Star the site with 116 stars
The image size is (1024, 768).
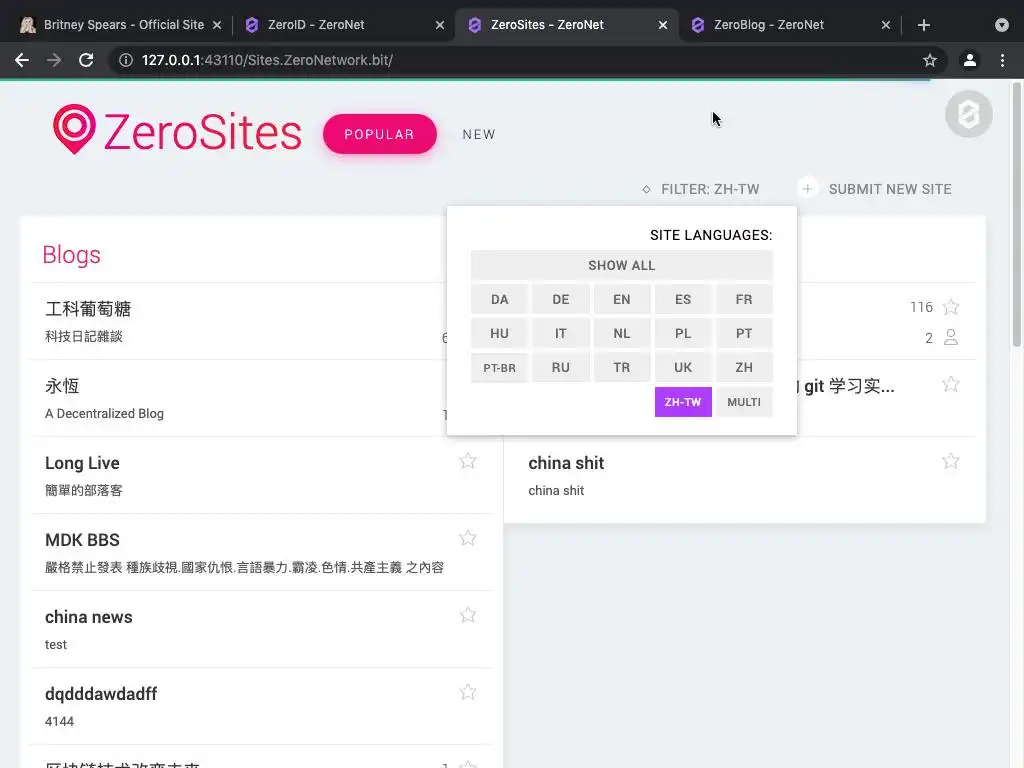952,307
